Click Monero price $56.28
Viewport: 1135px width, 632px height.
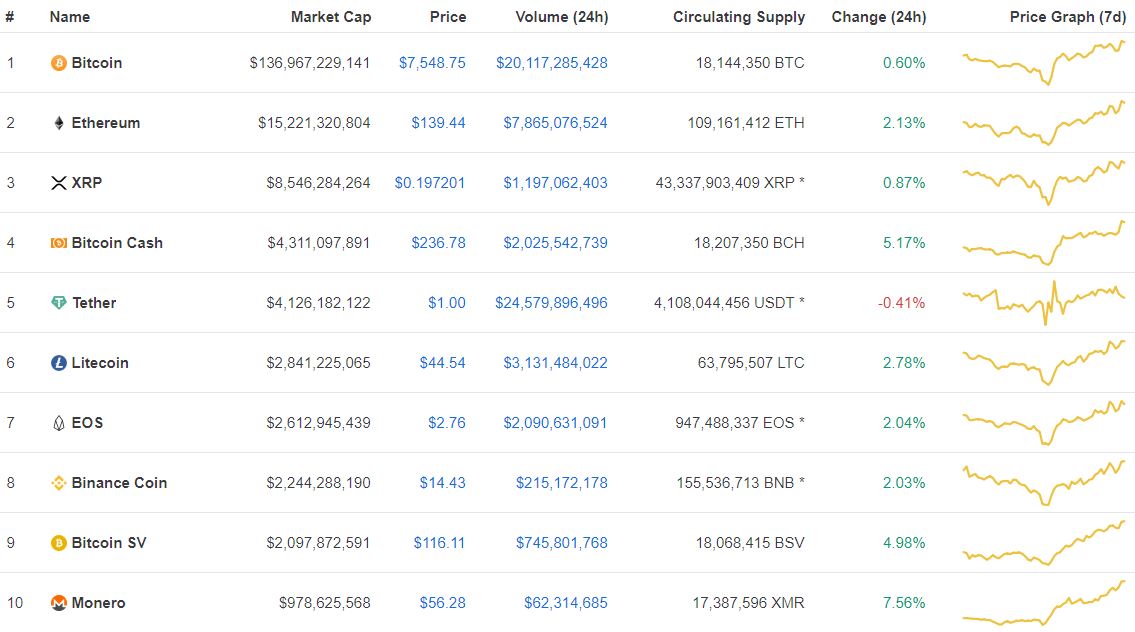pyautogui.click(x=442, y=603)
